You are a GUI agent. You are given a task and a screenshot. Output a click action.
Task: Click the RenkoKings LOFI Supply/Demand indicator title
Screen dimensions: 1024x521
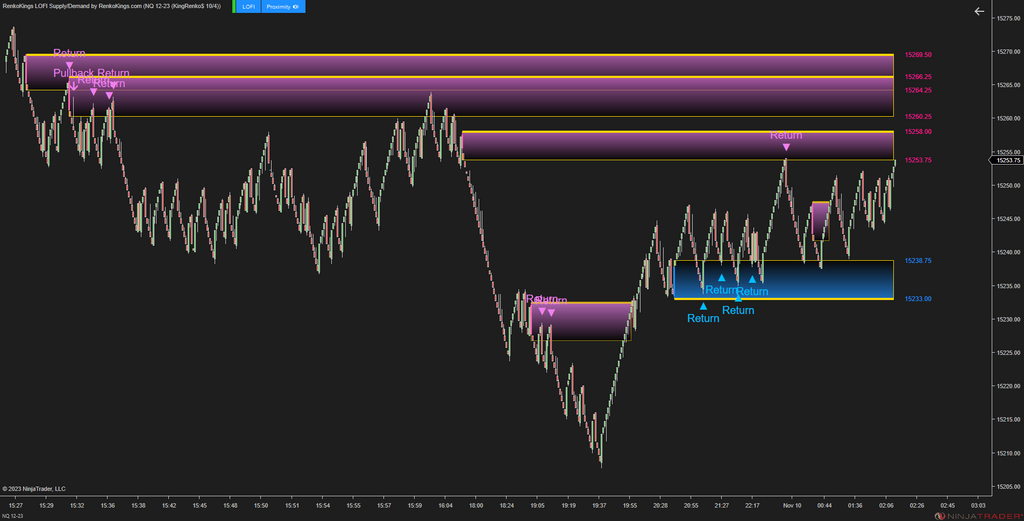tap(112, 7)
